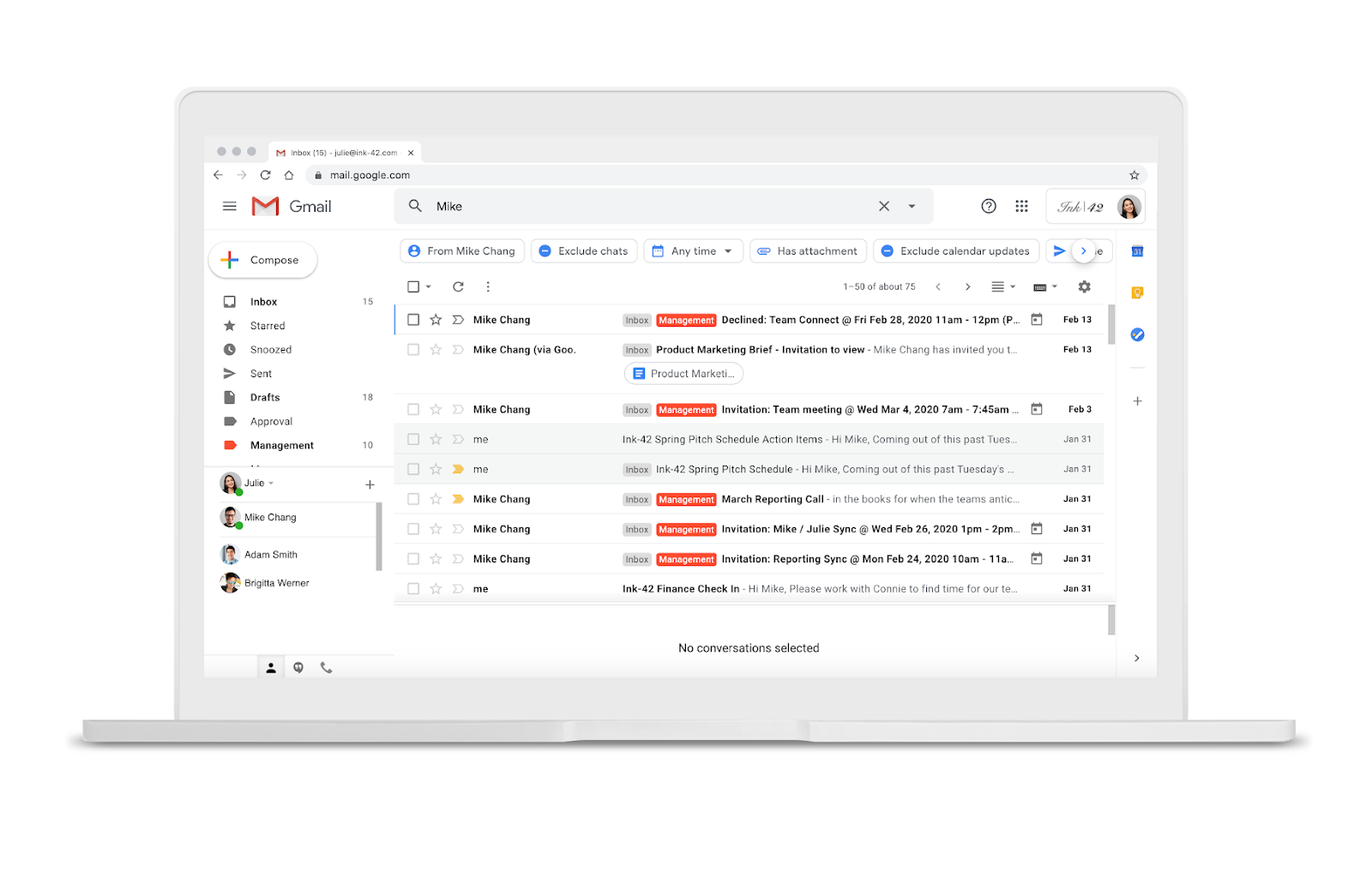Toggle importance marker on March Reporting Call
1372x878 pixels.
(458, 499)
